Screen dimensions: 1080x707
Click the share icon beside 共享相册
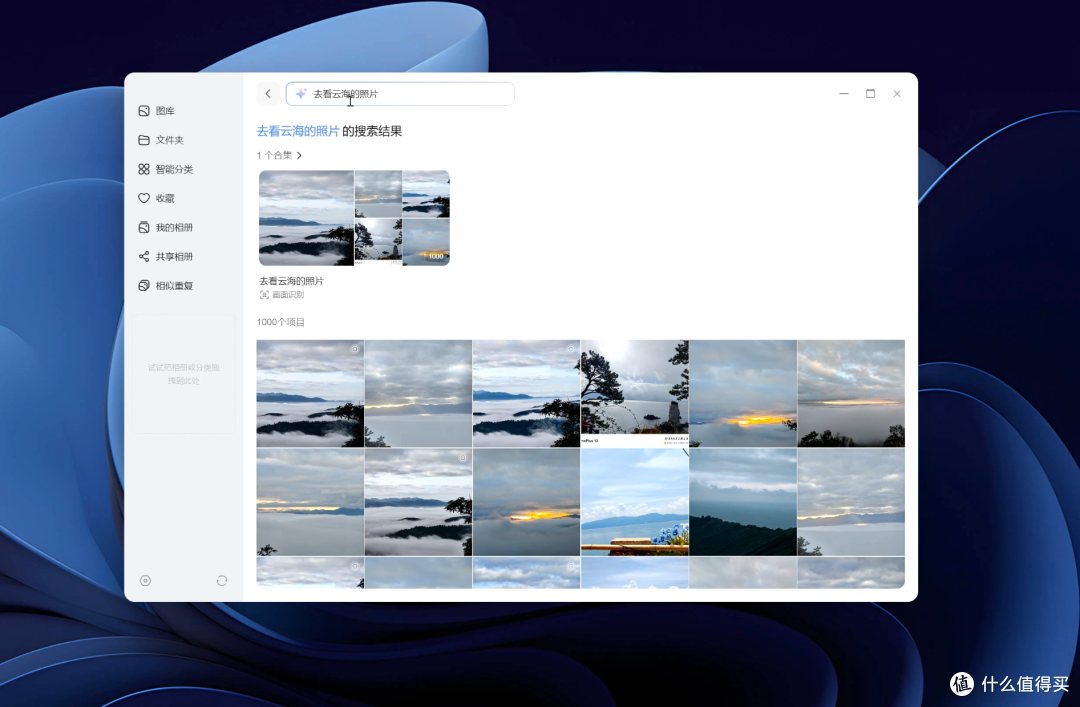[144, 256]
